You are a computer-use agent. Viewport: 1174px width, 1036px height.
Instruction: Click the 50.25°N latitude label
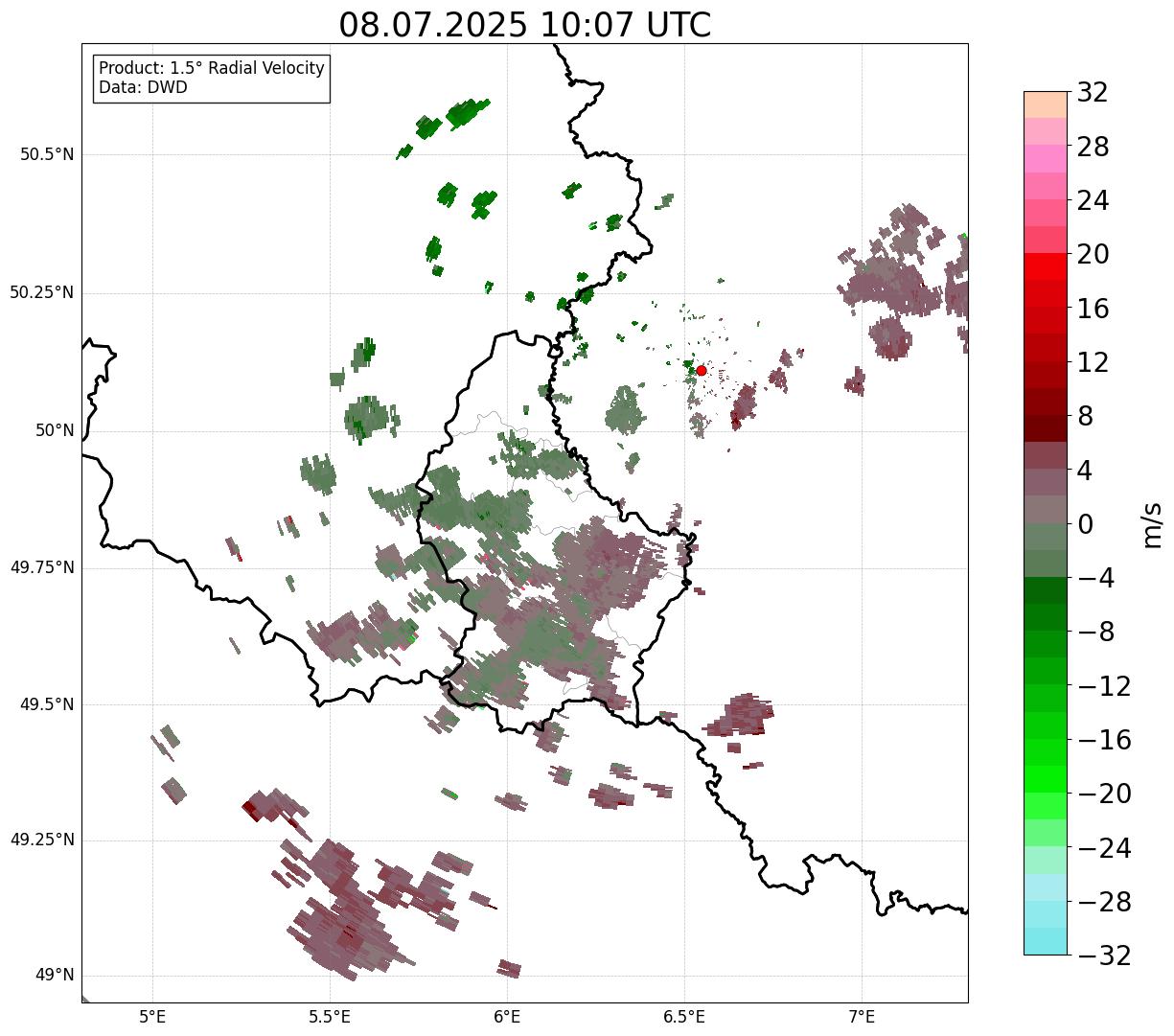(x=42, y=292)
